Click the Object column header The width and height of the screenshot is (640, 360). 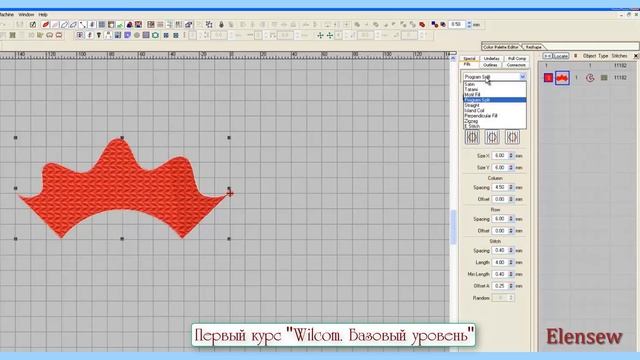tap(589, 56)
